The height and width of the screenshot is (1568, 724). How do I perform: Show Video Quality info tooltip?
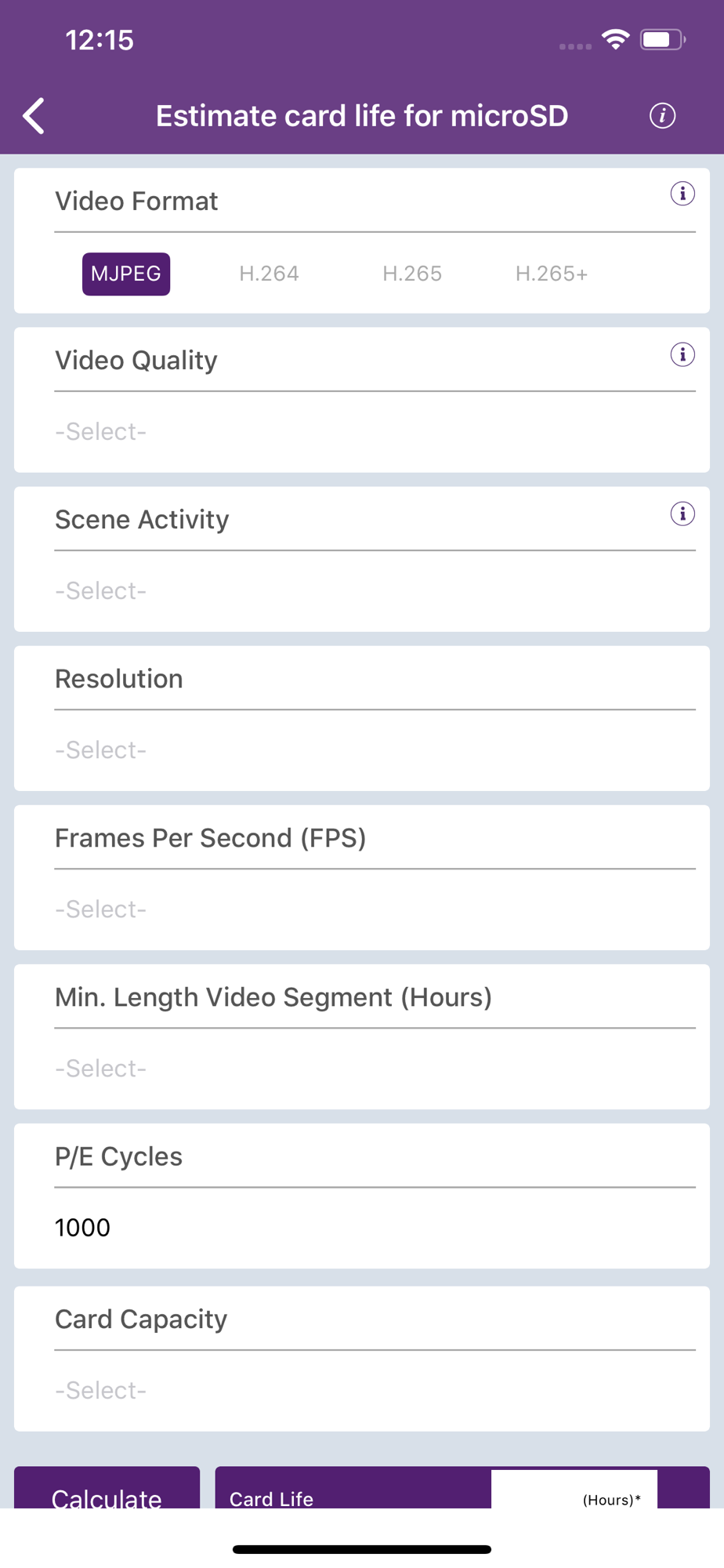coord(682,354)
